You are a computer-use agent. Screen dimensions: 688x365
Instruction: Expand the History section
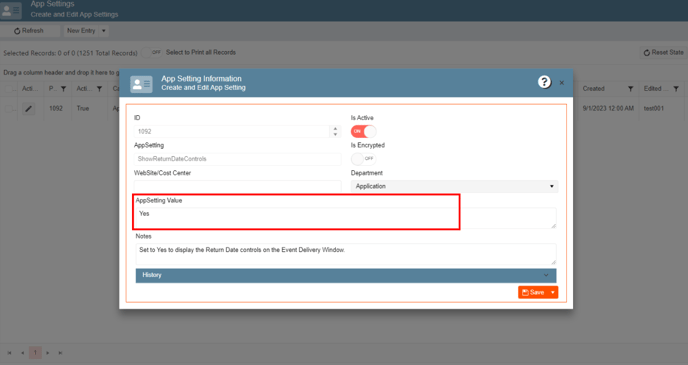(x=346, y=275)
